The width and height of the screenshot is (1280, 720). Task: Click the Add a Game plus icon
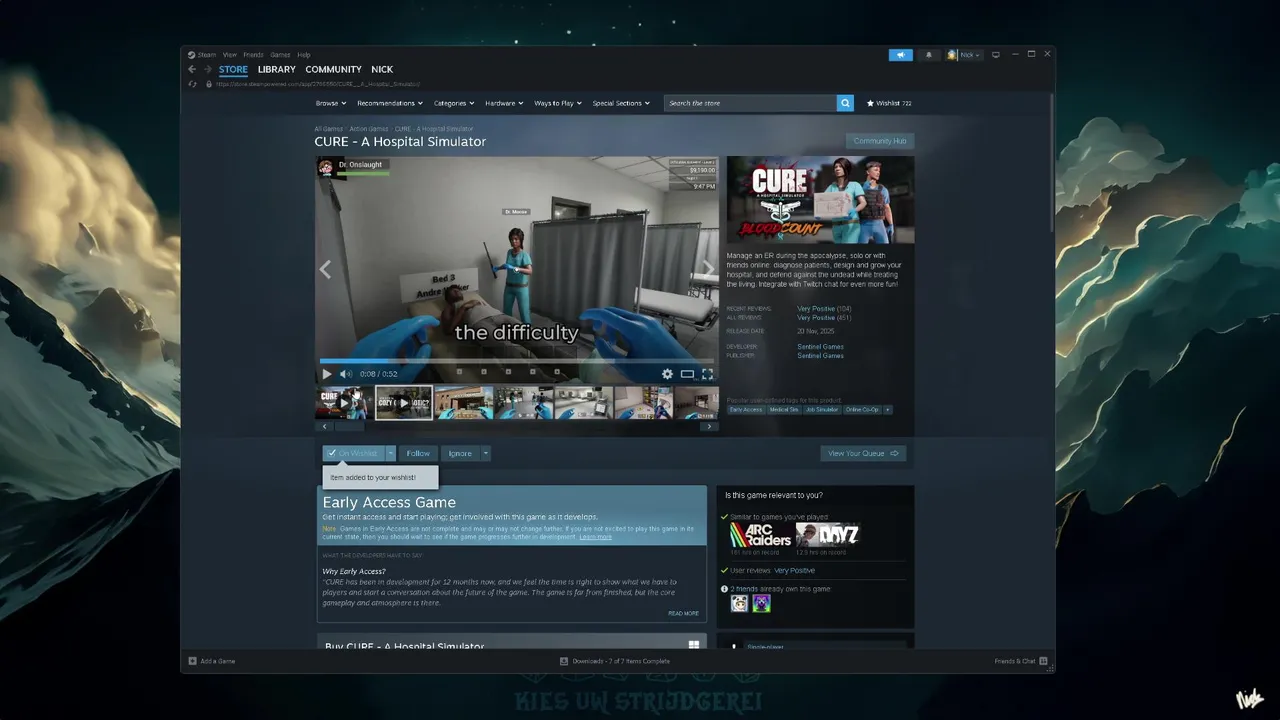(193, 661)
